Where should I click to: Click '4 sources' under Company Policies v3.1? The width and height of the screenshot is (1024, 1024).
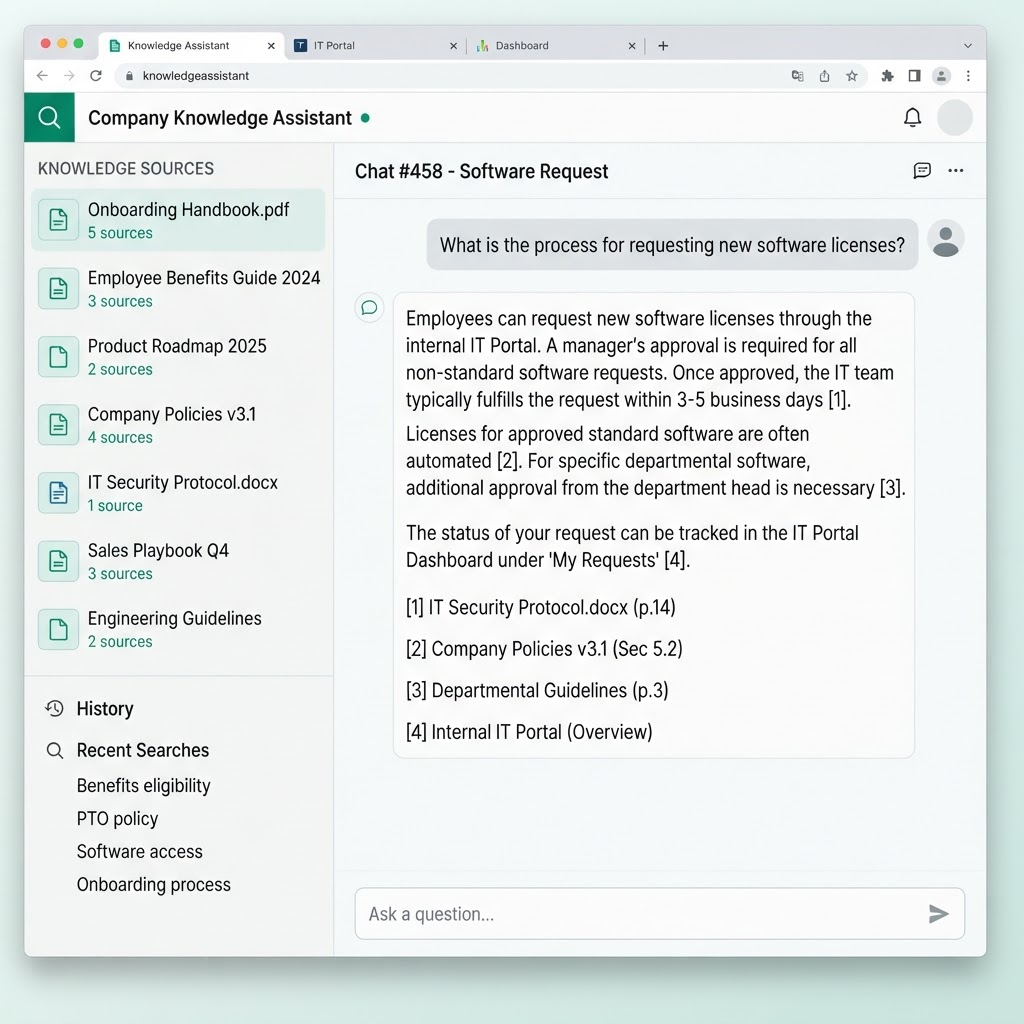pos(120,438)
